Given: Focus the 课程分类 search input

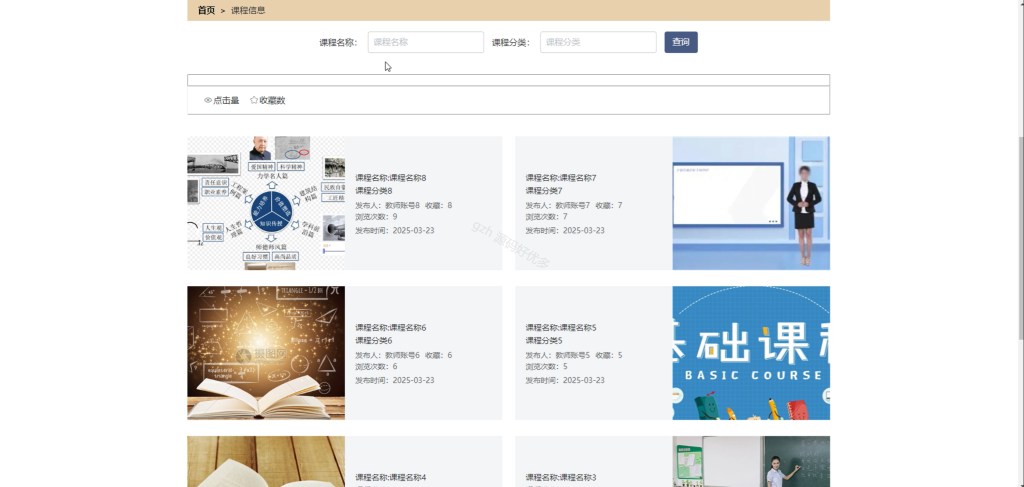Looking at the screenshot, I should [598, 42].
